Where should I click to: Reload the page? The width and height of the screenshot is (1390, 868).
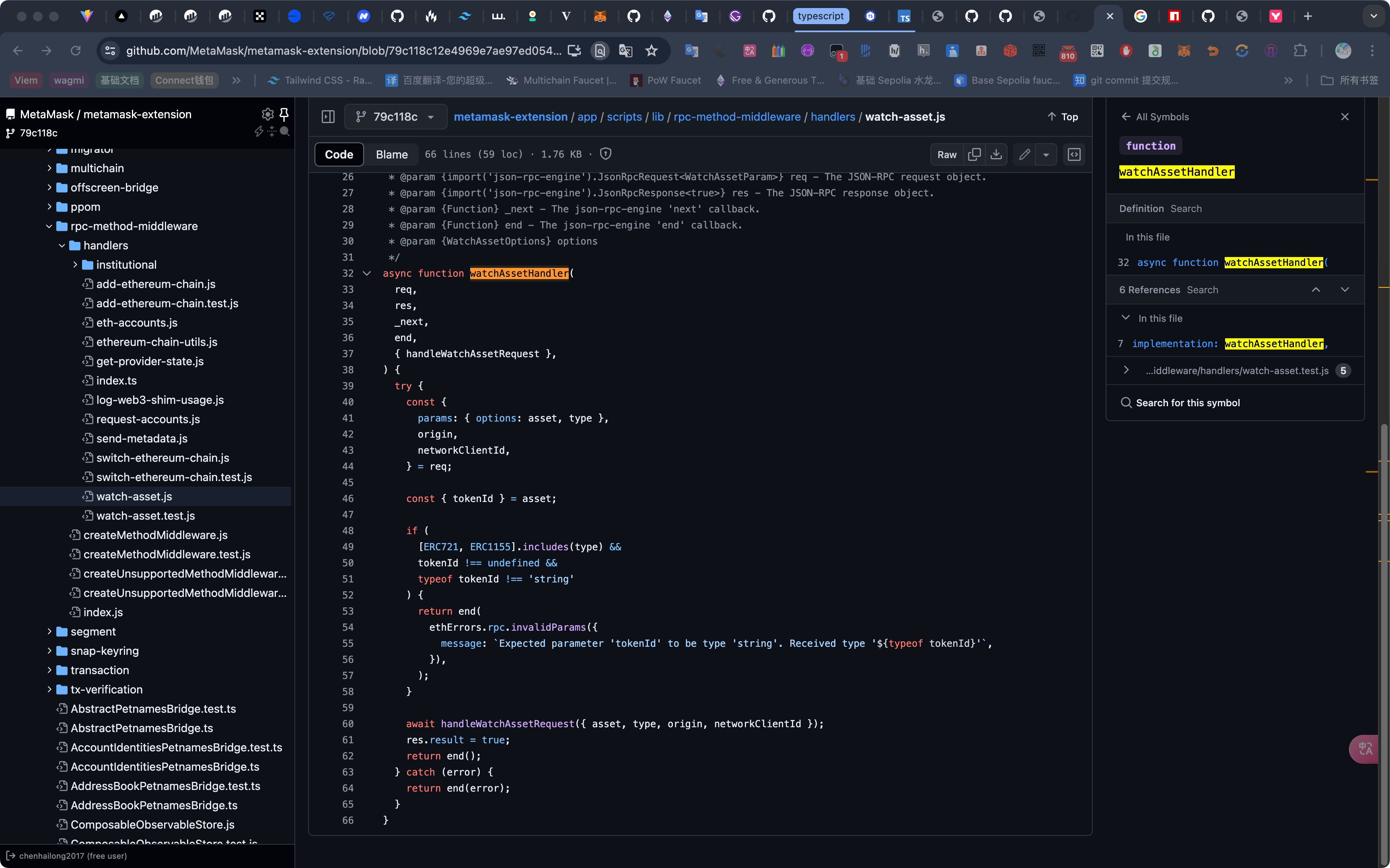tap(75, 51)
